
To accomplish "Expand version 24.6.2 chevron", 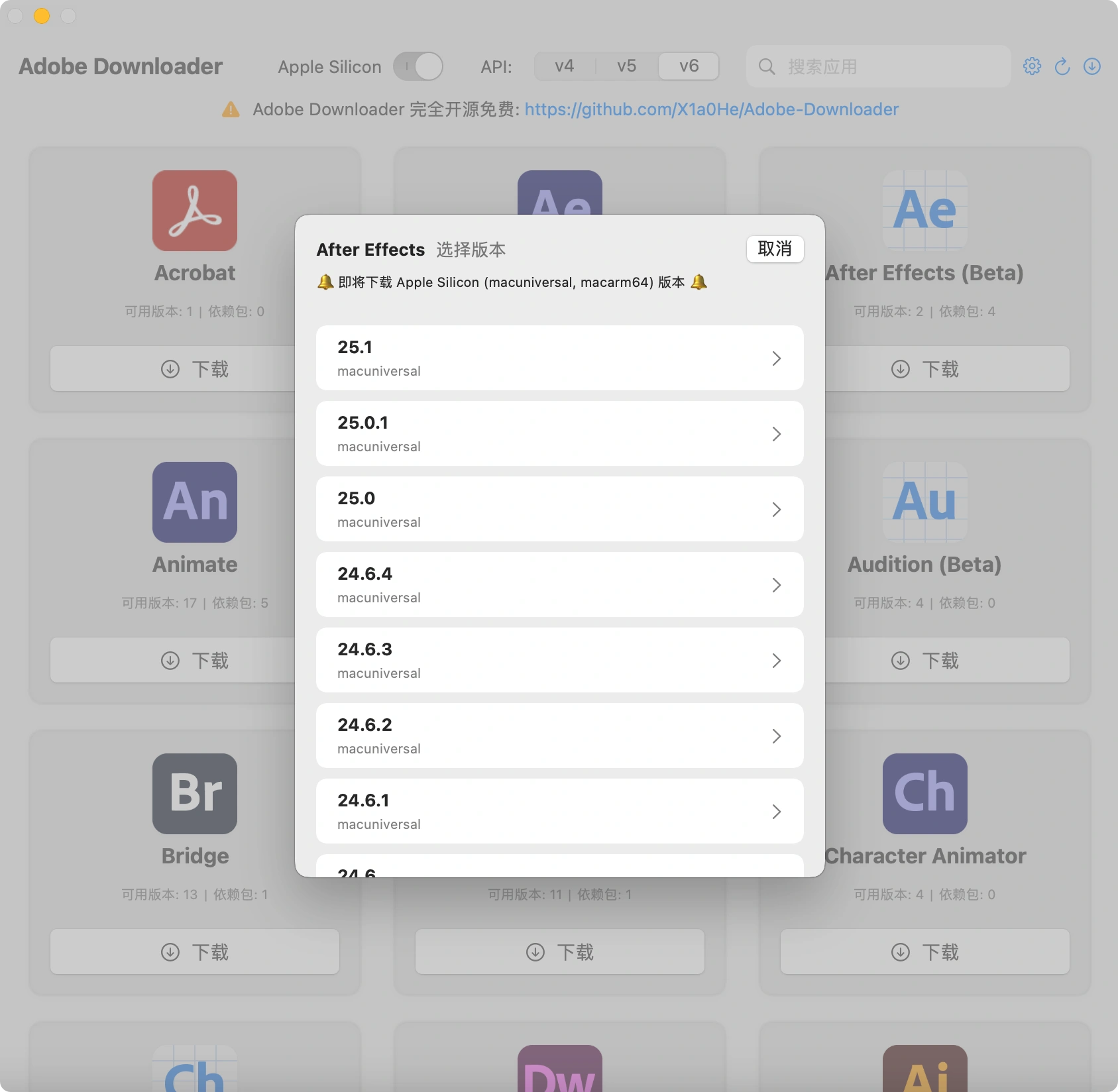I will [x=777, y=736].
